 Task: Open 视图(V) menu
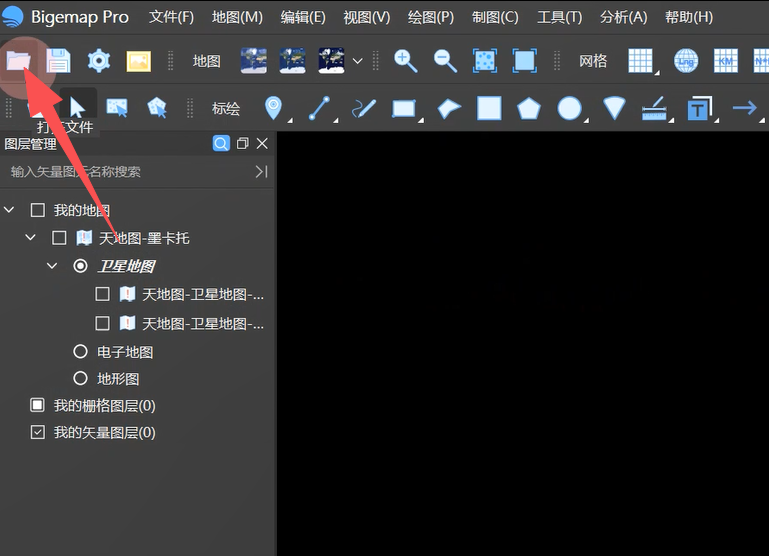pyautogui.click(x=367, y=17)
